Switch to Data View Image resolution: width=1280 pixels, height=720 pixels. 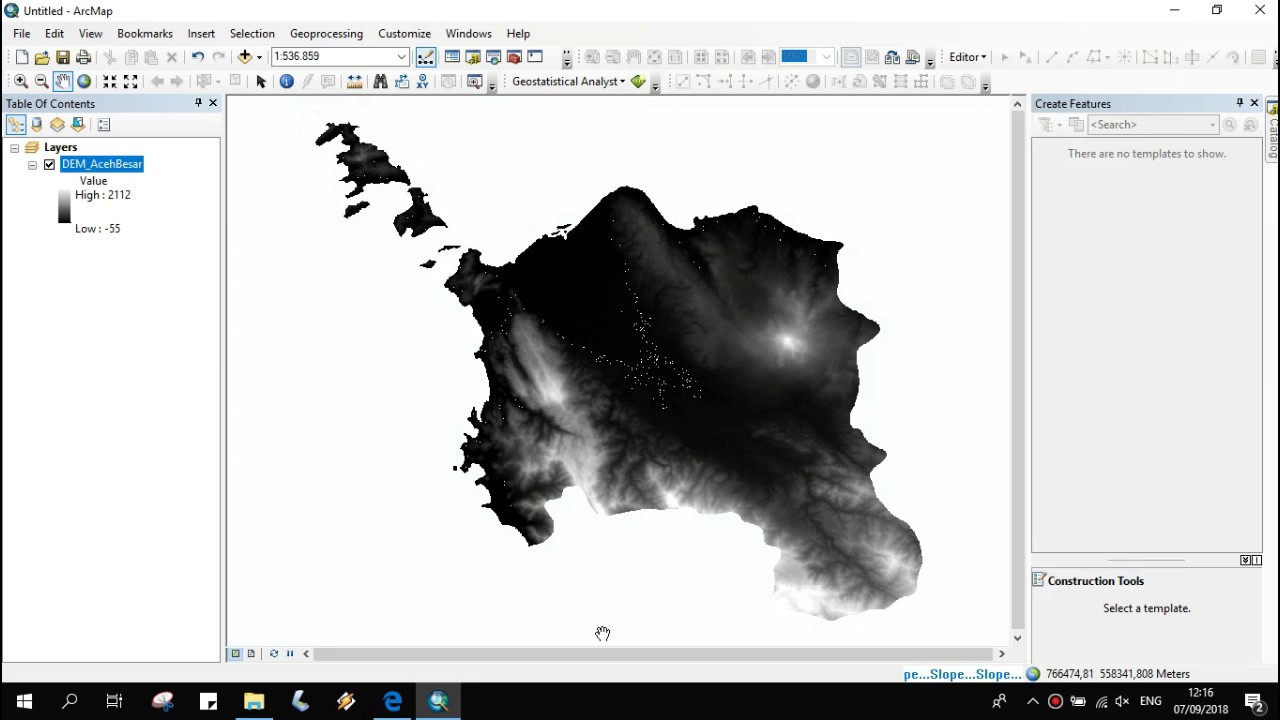click(x=236, y=654)
